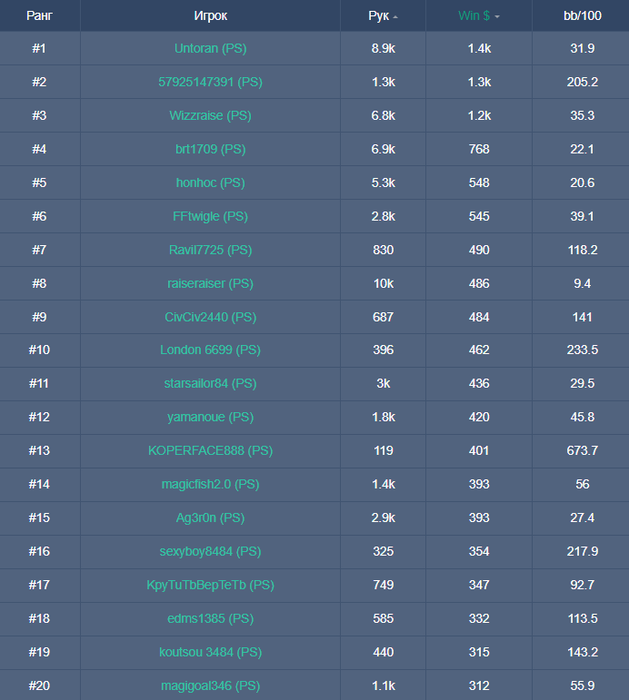The height and width of the screenshot is (700, 629).
Task: Open London 6699 (PS) profile
Action: pos(210,350)
